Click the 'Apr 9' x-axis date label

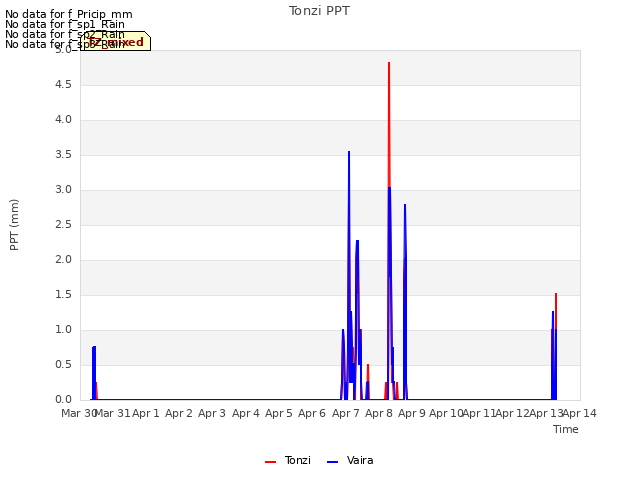412,413
